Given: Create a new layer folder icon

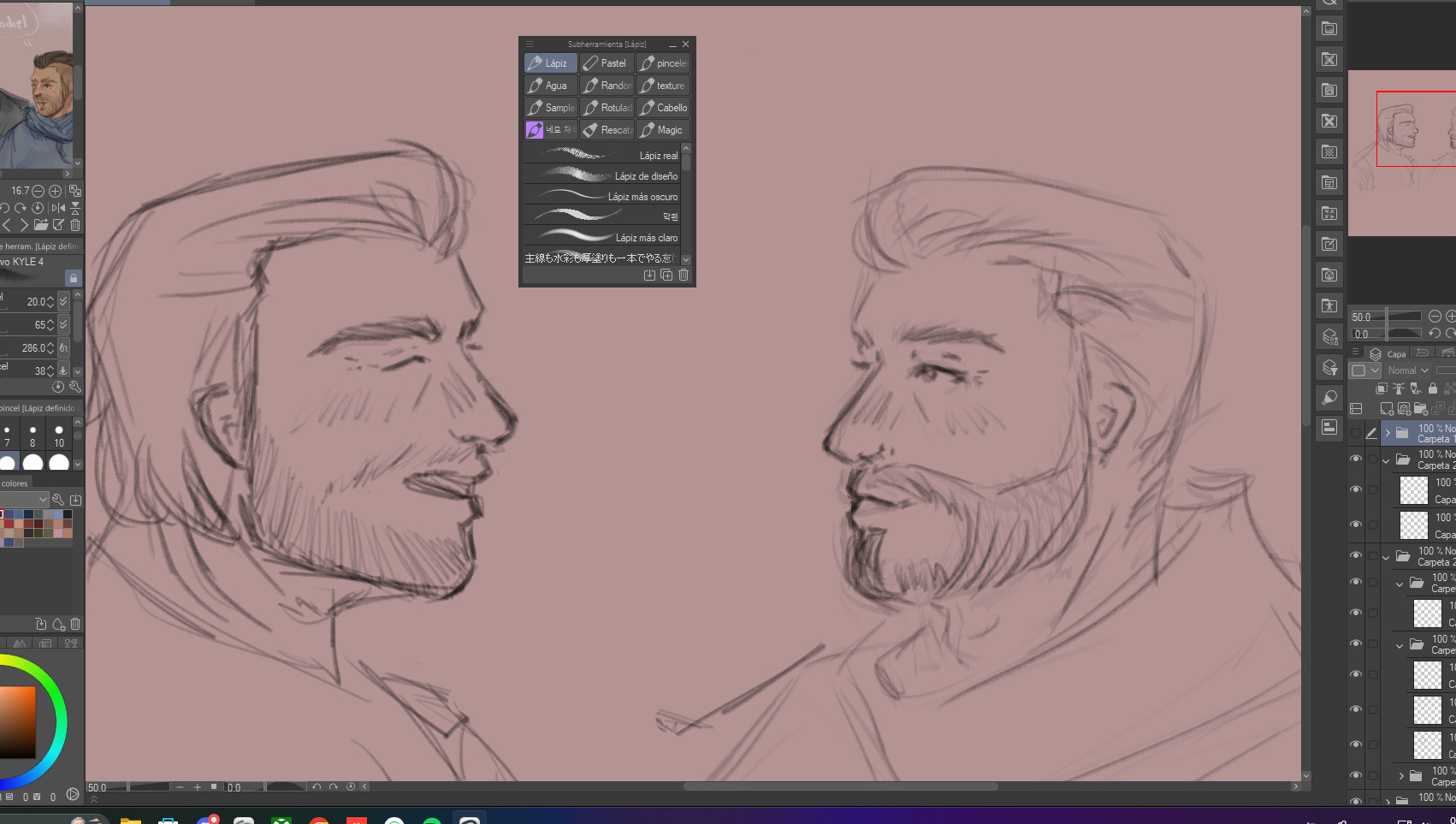Looking at the screenshot, I should 1420,409.
